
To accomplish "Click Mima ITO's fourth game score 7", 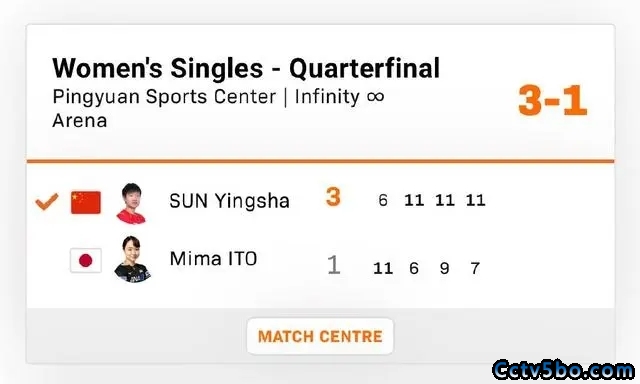I will [x=475, y=268].
